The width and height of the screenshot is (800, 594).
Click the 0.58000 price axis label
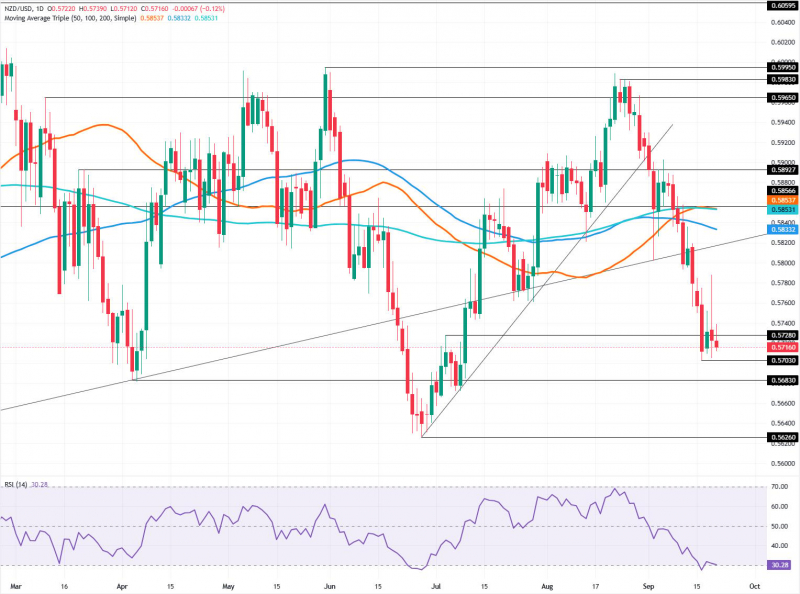coord(783,263)
